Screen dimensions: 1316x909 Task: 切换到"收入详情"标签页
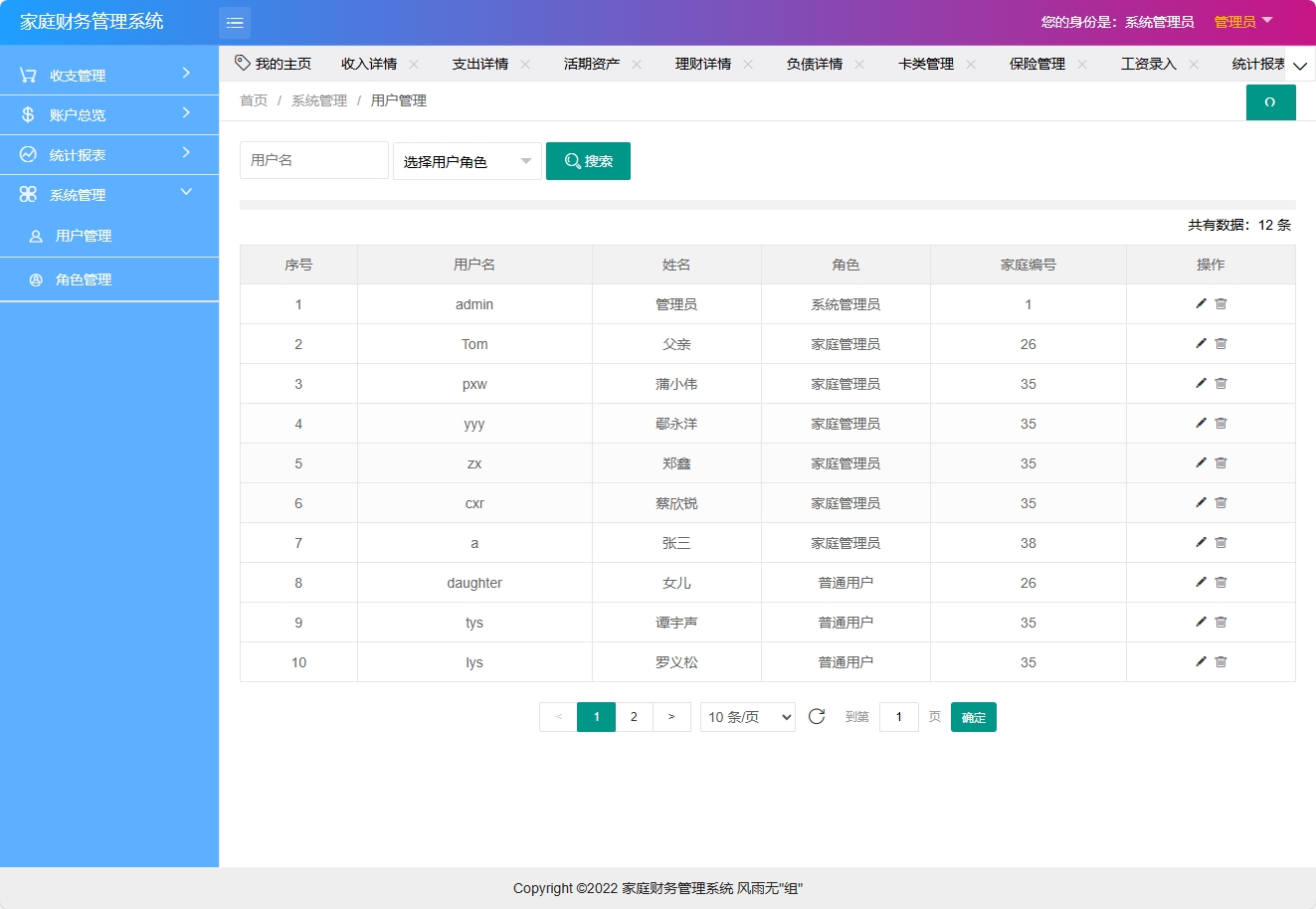coord(369,62)
